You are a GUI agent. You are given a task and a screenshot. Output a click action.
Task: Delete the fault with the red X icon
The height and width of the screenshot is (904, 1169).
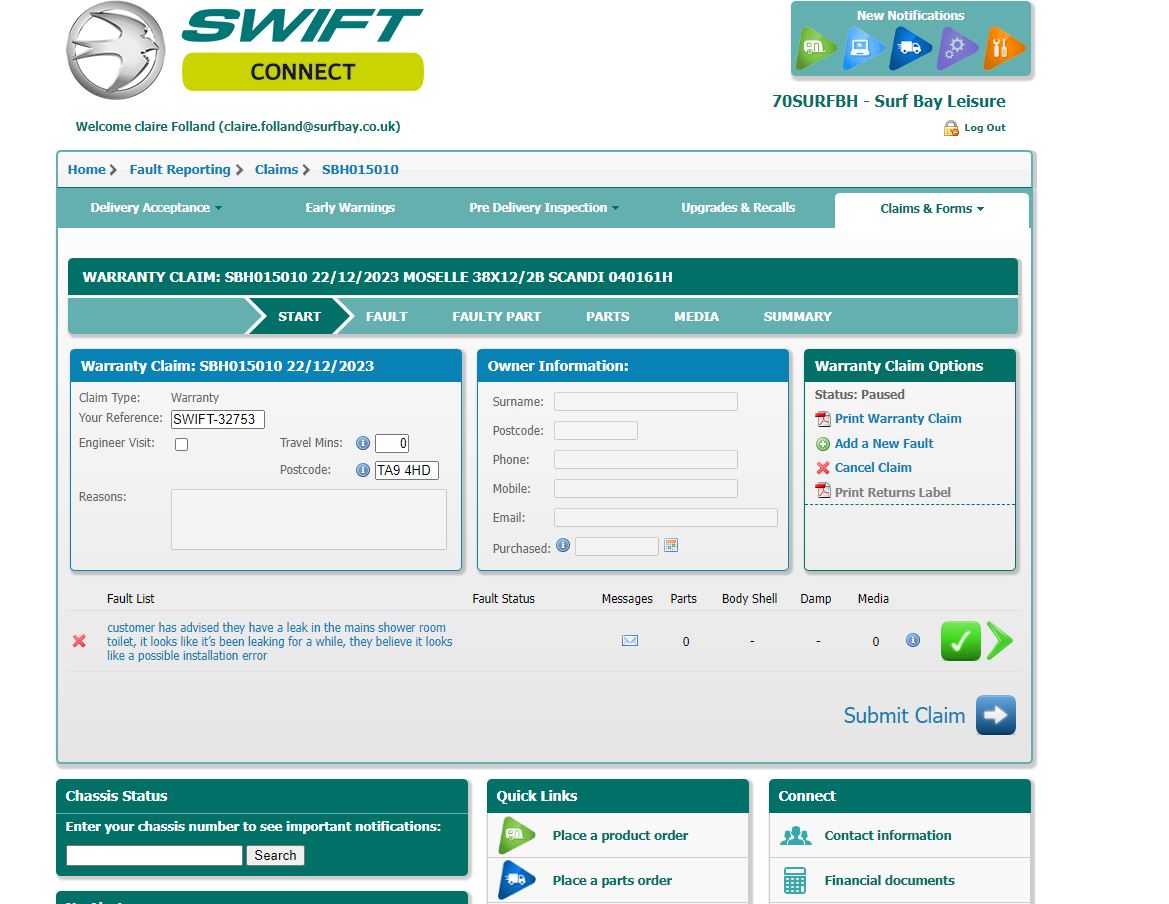point(79,641)
